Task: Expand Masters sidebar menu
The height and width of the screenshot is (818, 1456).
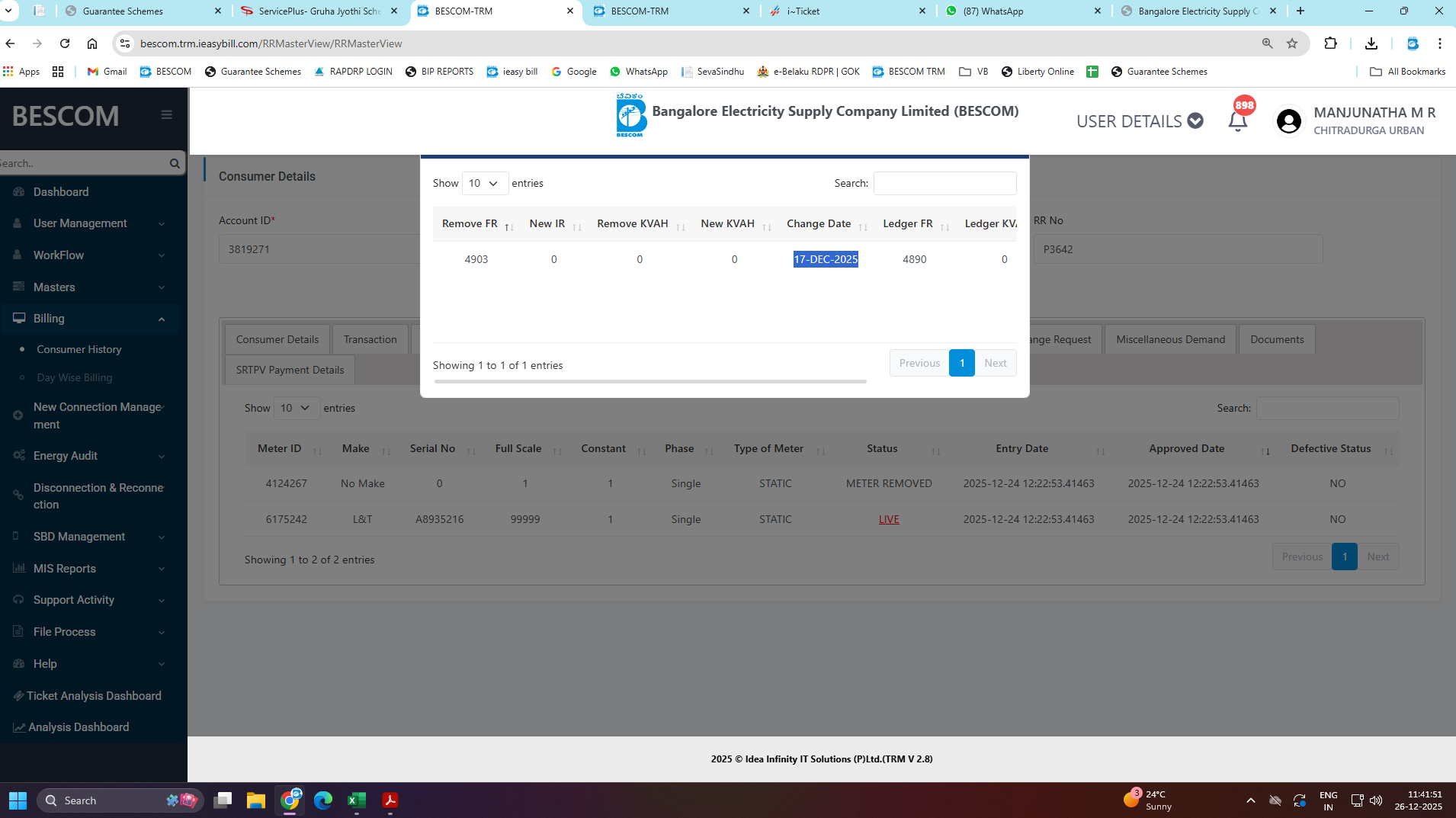Action: (x=90, y=287)
